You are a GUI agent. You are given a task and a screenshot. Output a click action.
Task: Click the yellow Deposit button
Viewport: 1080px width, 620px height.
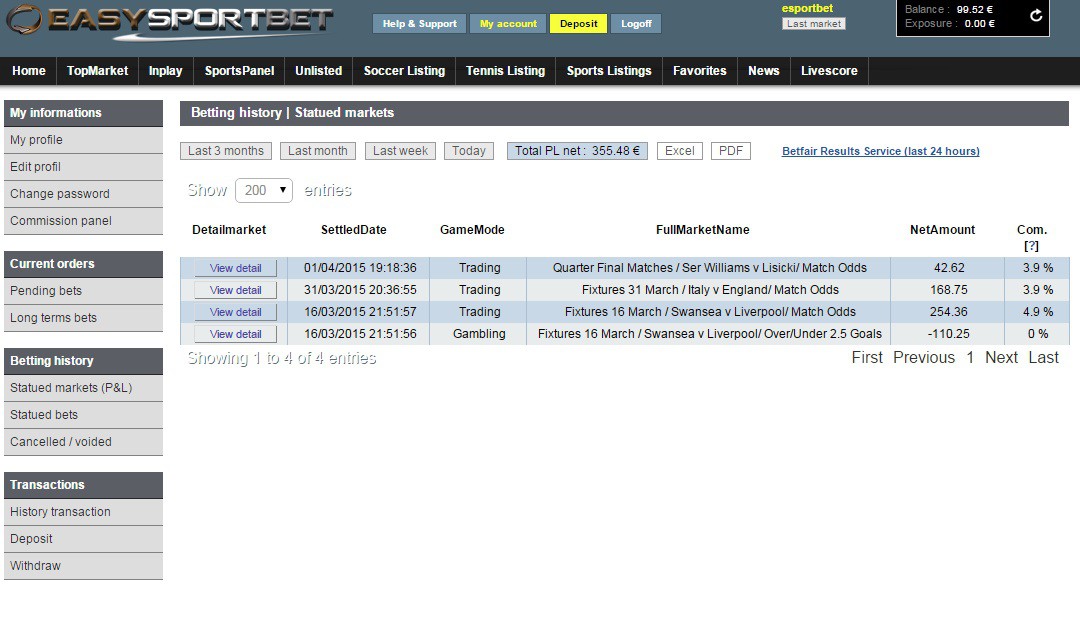coord(579,23)
